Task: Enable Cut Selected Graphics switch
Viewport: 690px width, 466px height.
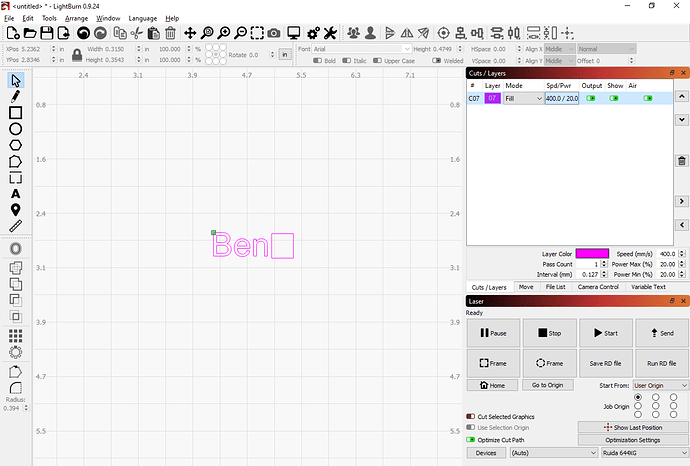Action: click(470, 416)
